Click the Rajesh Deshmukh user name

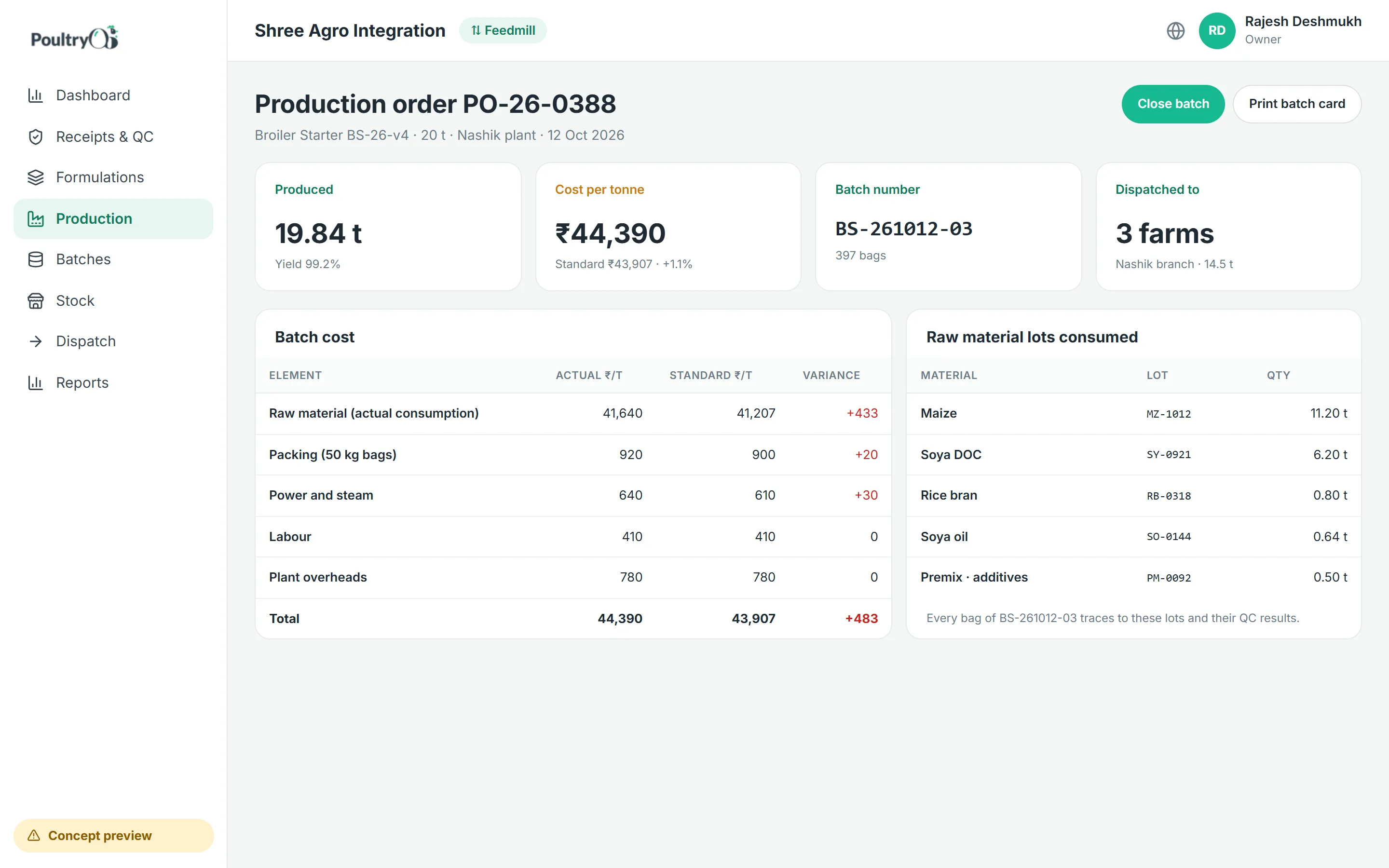tap(1303, 21)
